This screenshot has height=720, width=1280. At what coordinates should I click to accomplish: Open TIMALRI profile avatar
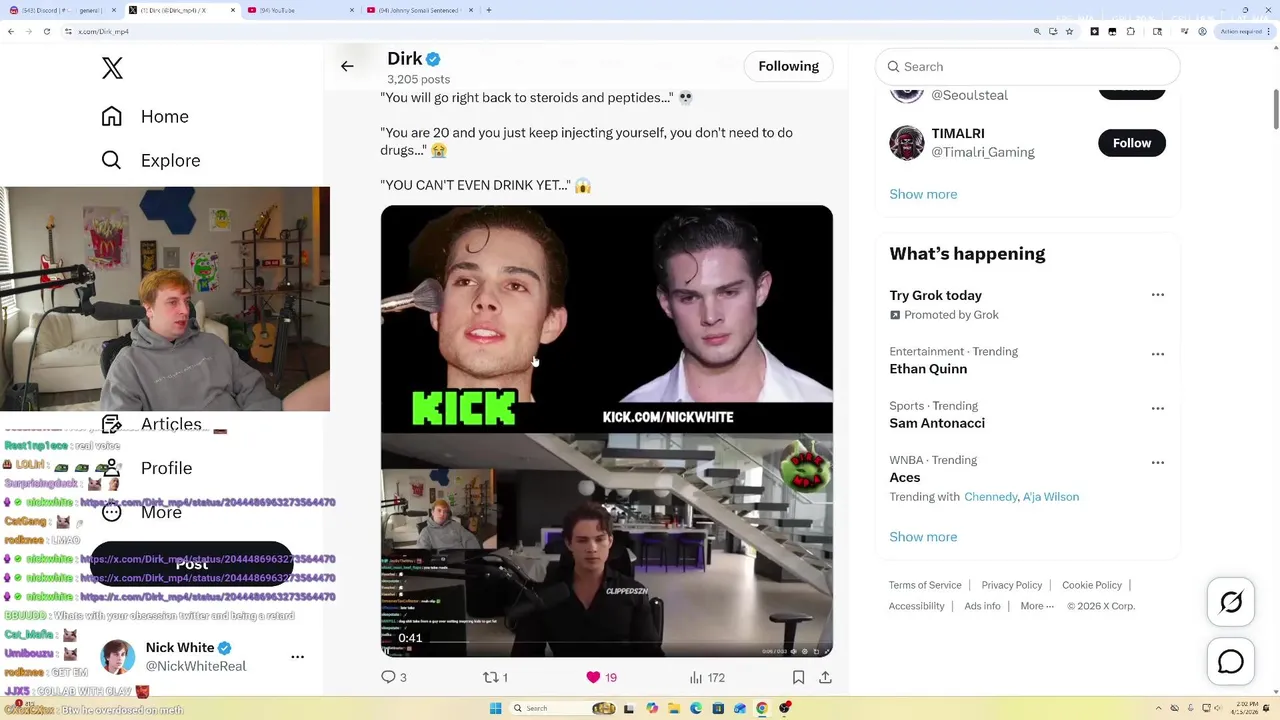point(907,143)
